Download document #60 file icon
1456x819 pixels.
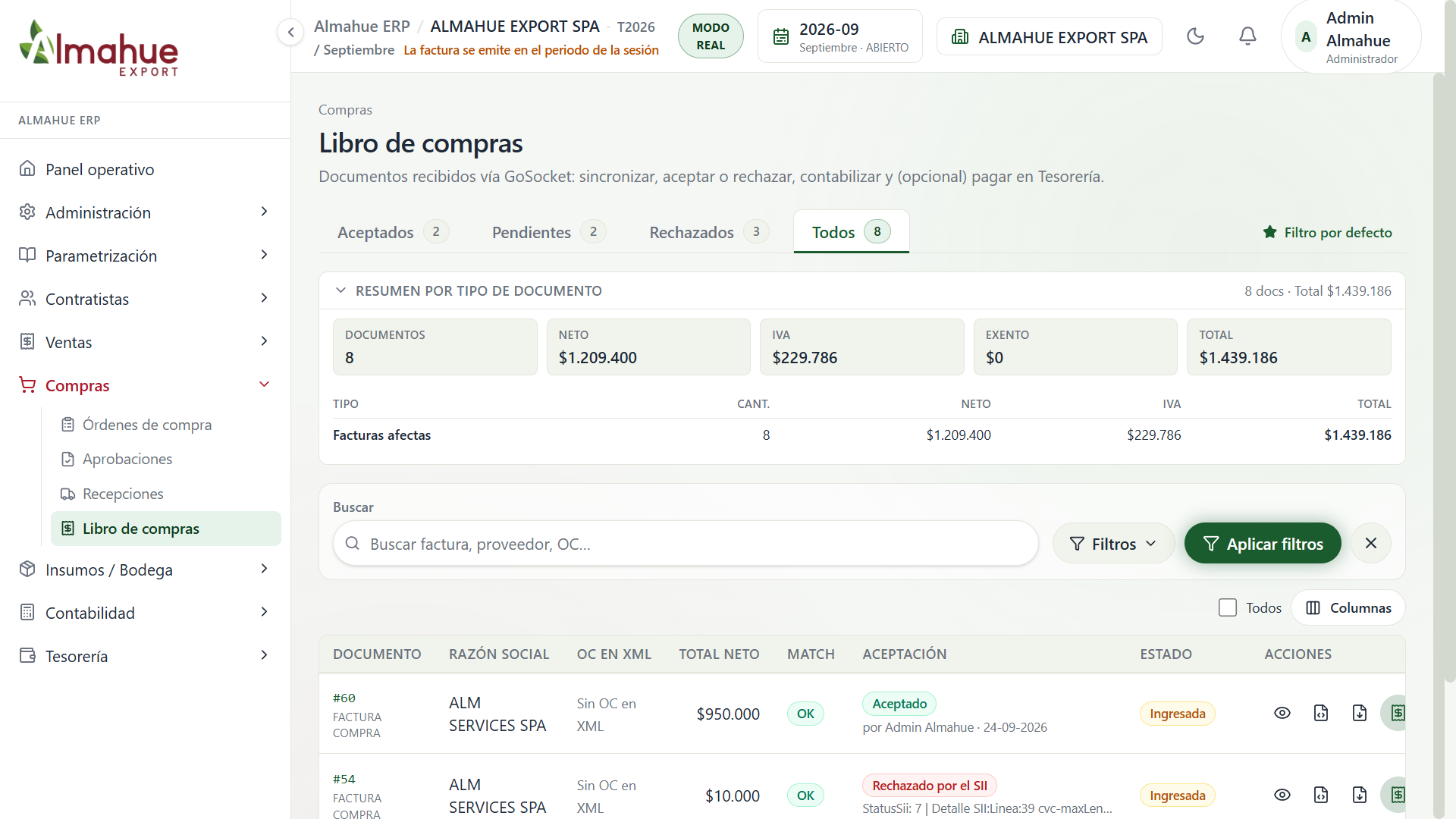point(1360,713)
